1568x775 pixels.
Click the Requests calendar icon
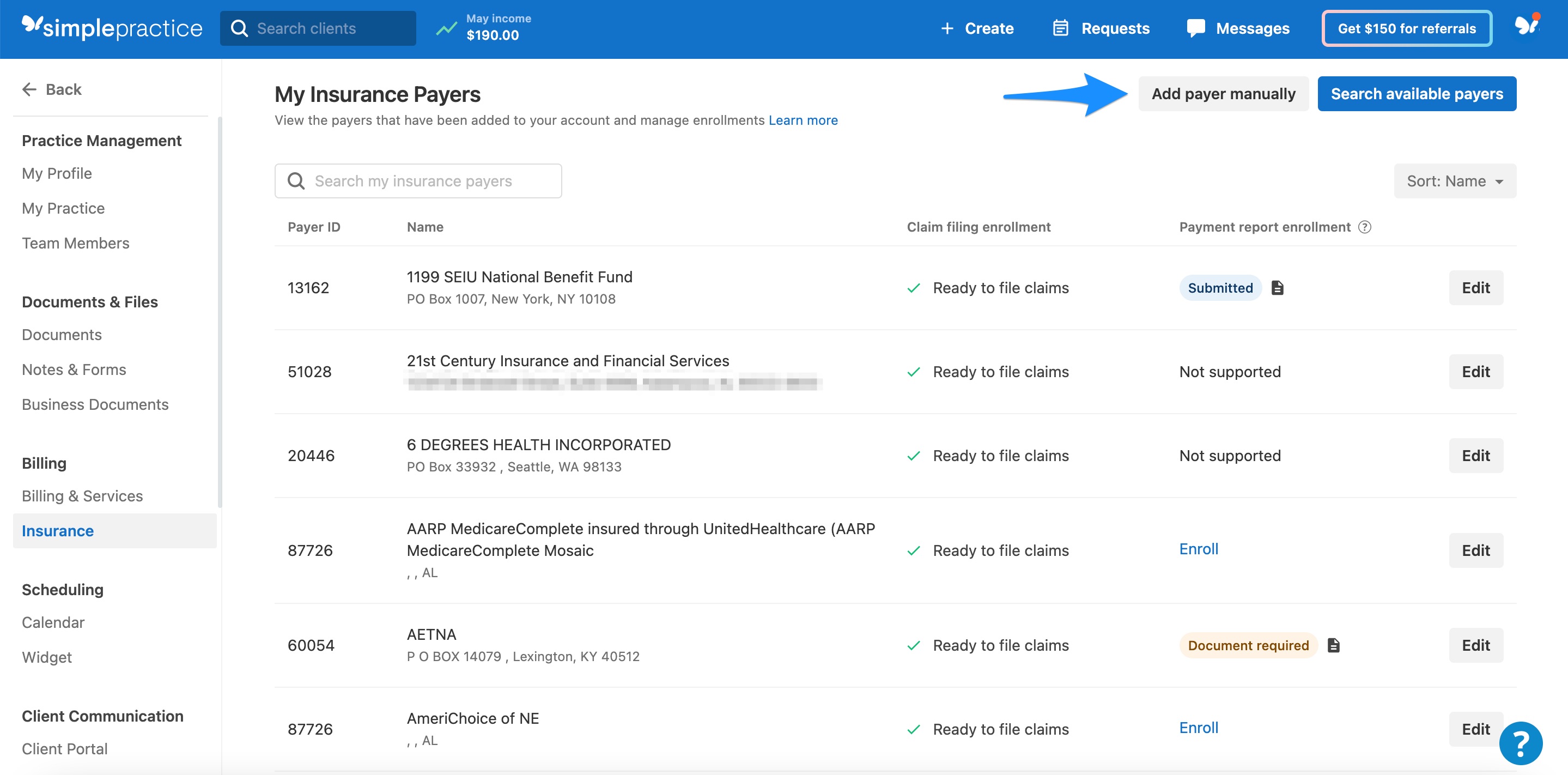tap(1060, 28)
